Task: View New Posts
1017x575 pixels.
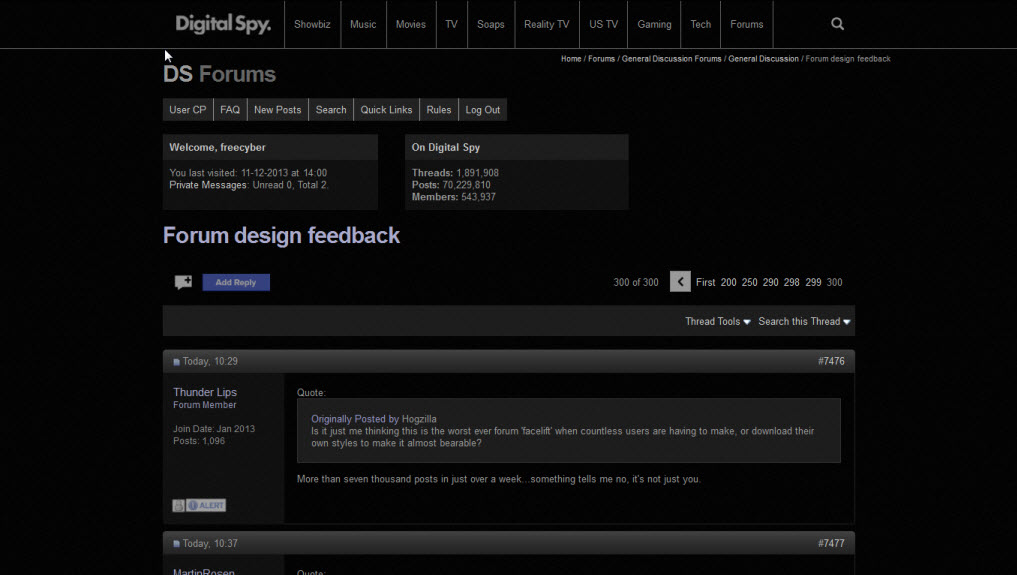Action: click(278, 110)
